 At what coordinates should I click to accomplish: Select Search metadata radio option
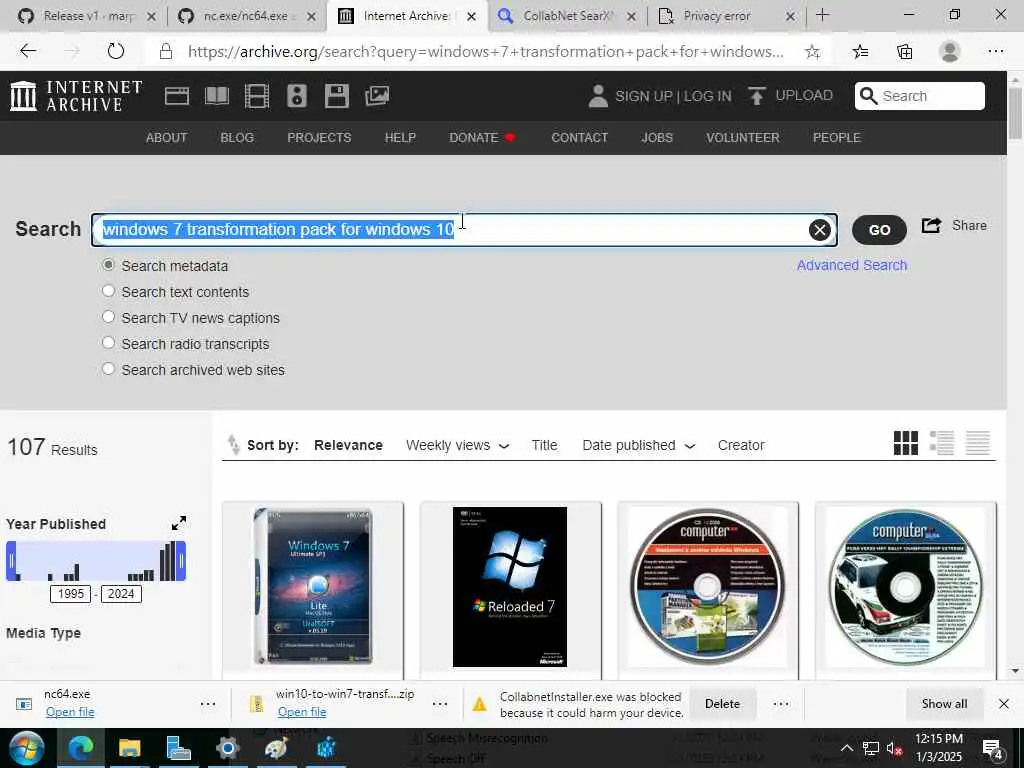point(108,265)
